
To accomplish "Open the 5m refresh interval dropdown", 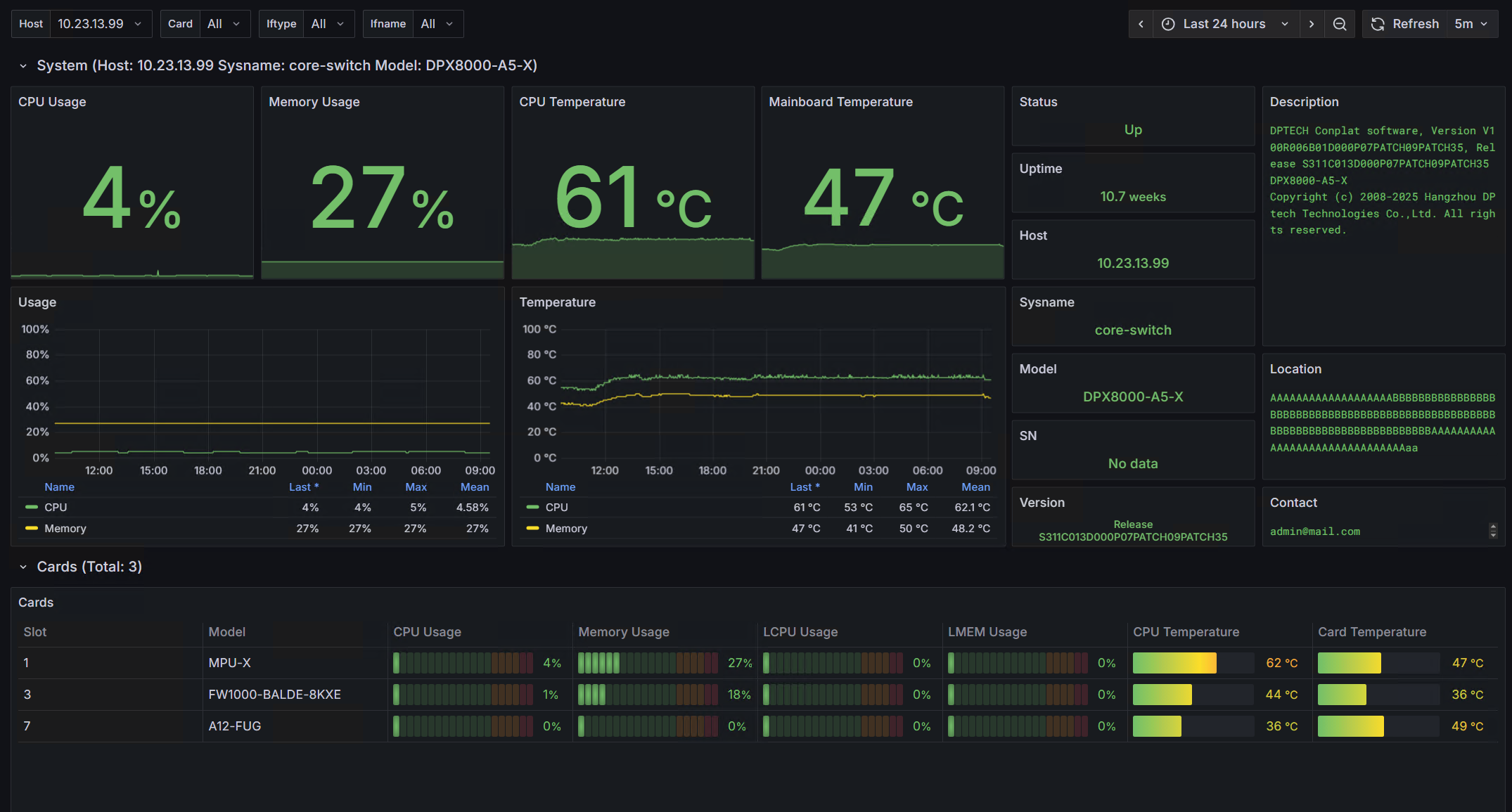I will click(1472, 24).
